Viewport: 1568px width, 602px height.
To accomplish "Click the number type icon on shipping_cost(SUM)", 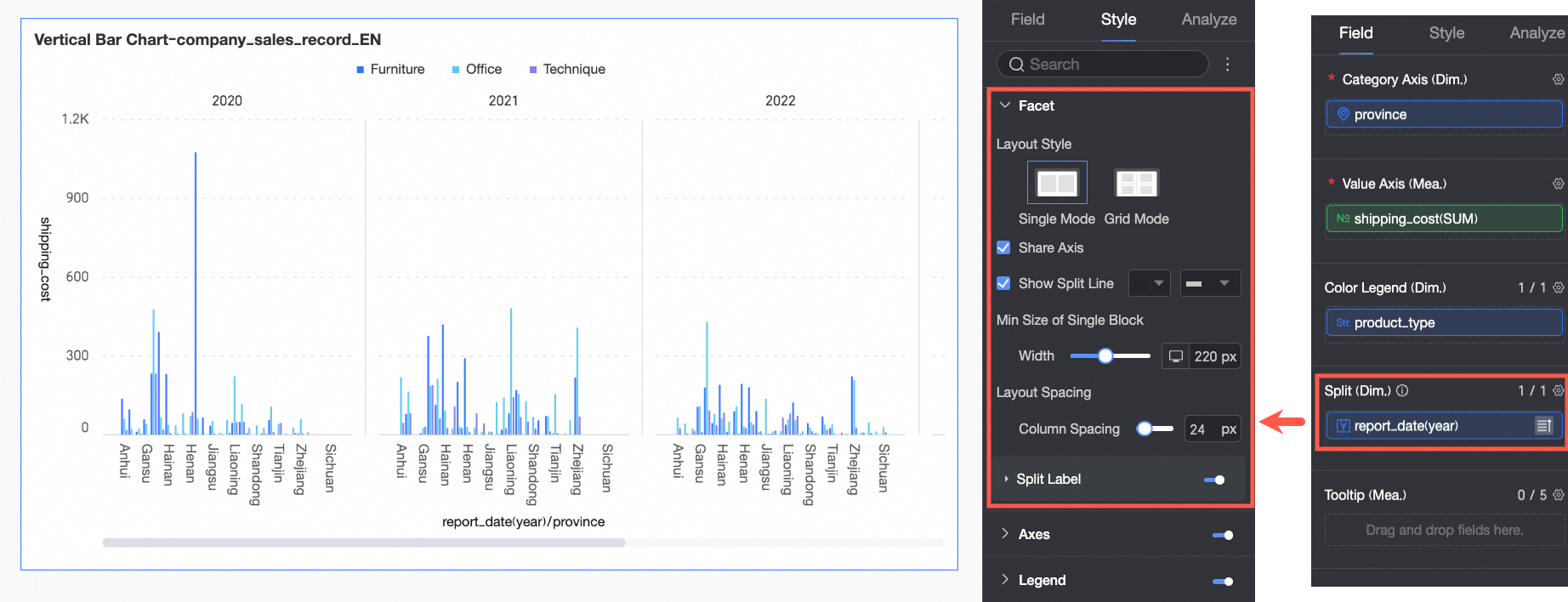I will click(x=1343, y=219).
